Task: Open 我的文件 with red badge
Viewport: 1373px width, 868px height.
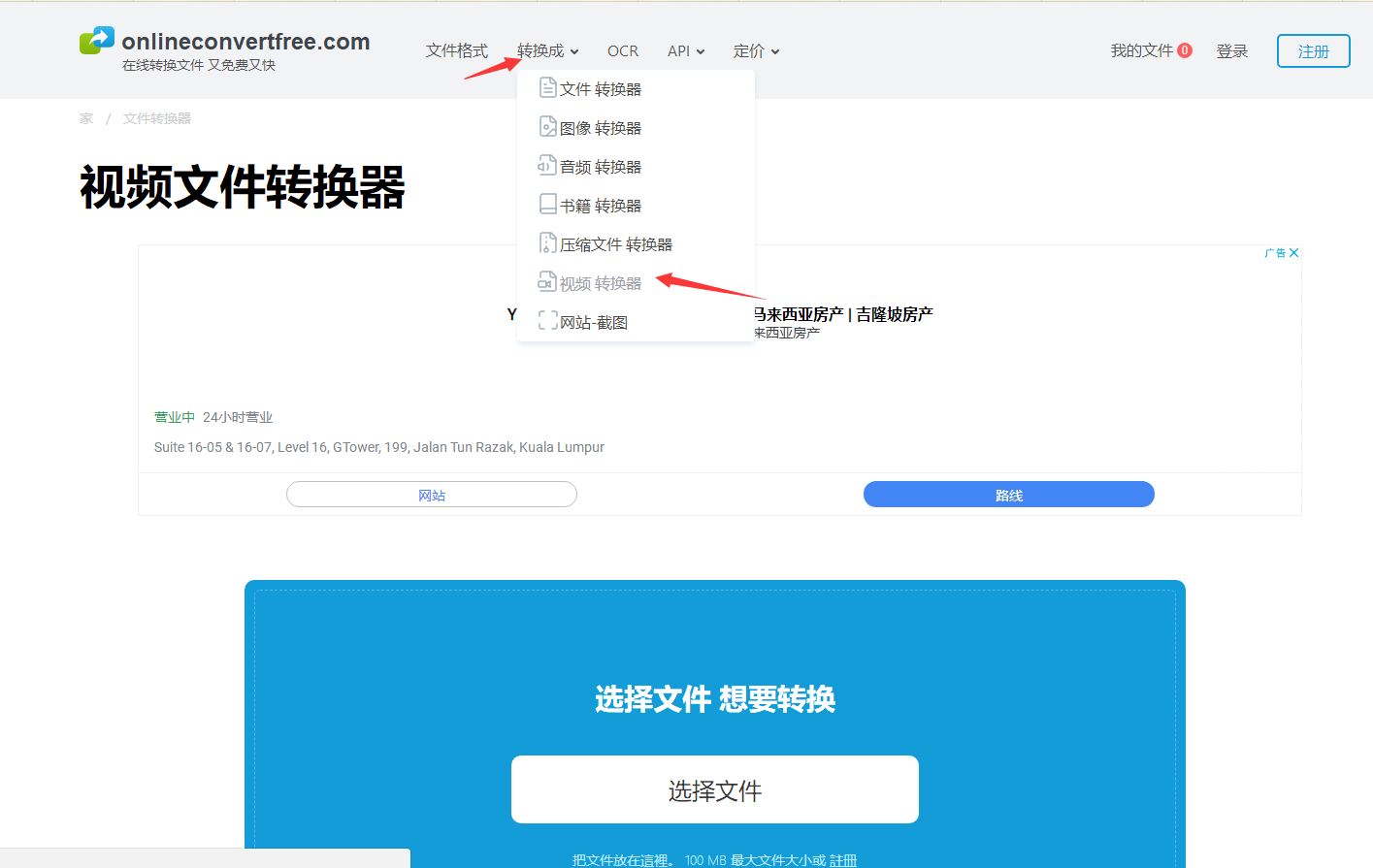Action: [1152, 50]
